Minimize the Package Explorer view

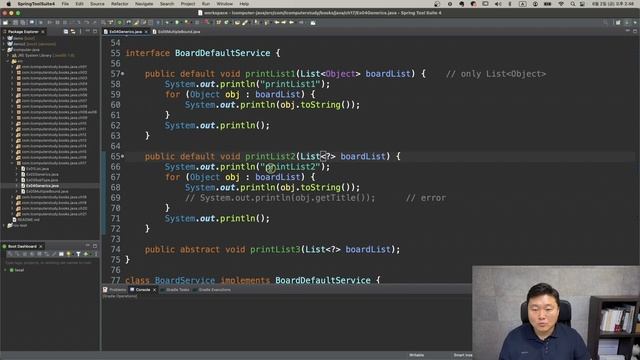click(87, 31)
